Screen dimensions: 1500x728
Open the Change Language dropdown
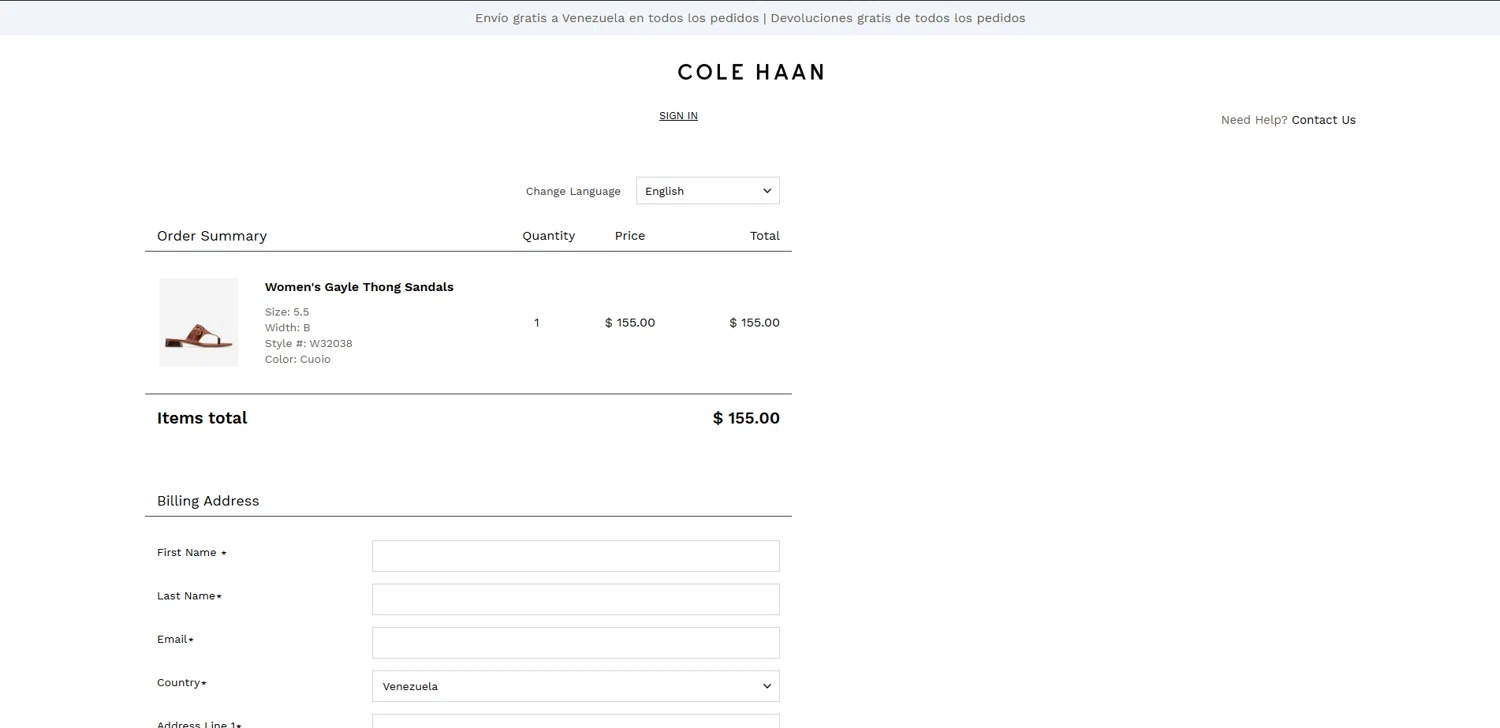point(708,191)
